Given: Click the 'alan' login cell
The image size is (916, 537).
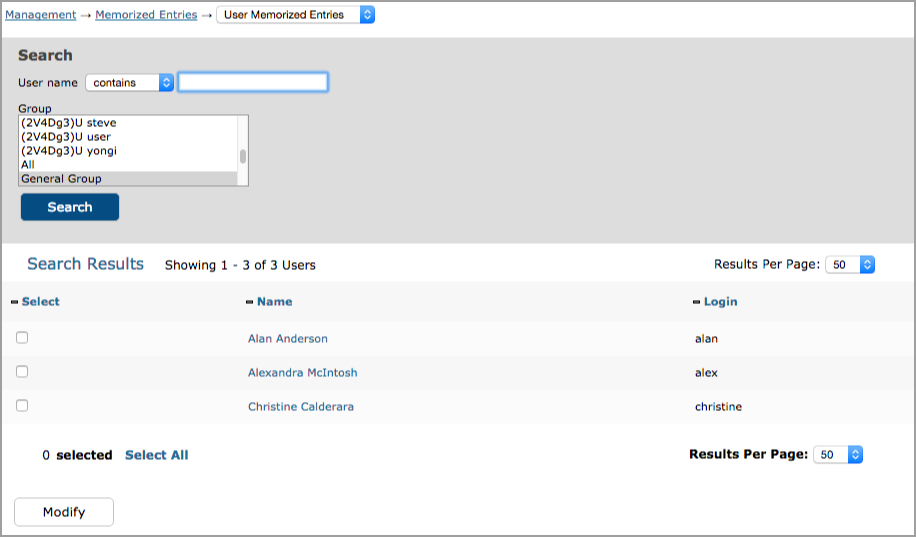Looking at the screenshot, I should [706, 338].
